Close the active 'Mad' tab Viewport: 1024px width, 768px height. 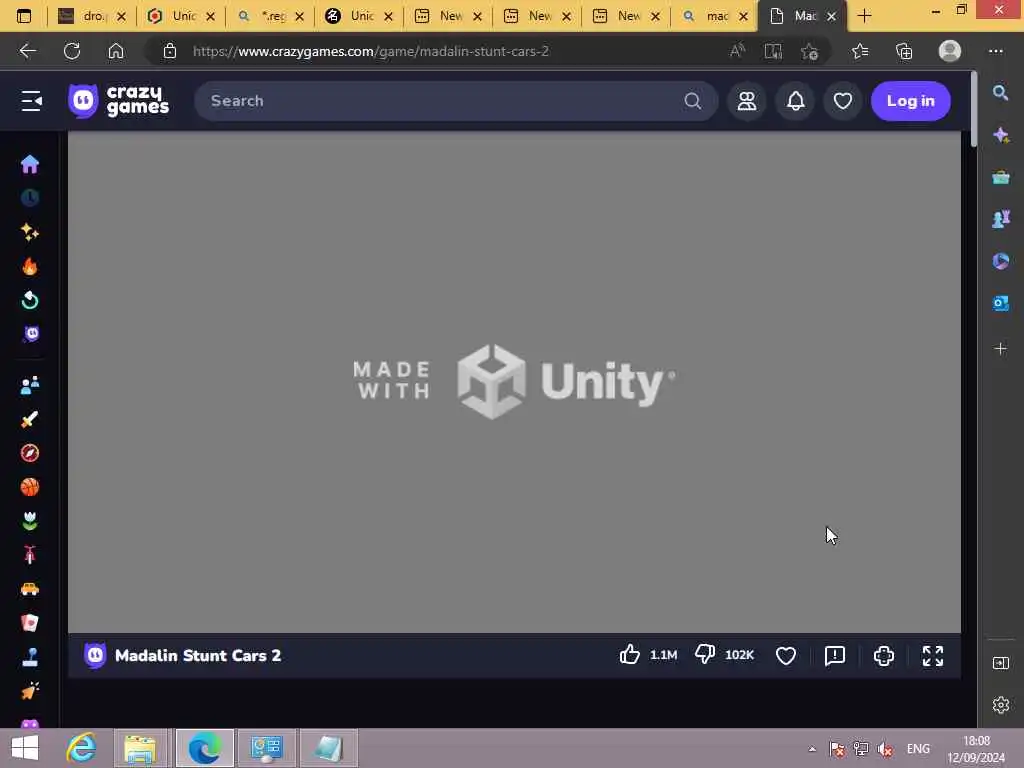pyautogui.click(x=831, y=16)
